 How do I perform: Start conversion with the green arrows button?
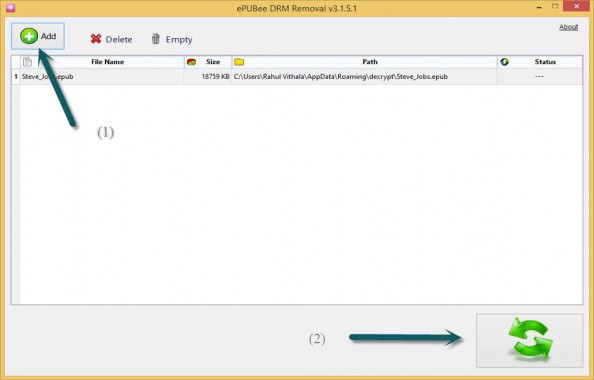point(529,340)
